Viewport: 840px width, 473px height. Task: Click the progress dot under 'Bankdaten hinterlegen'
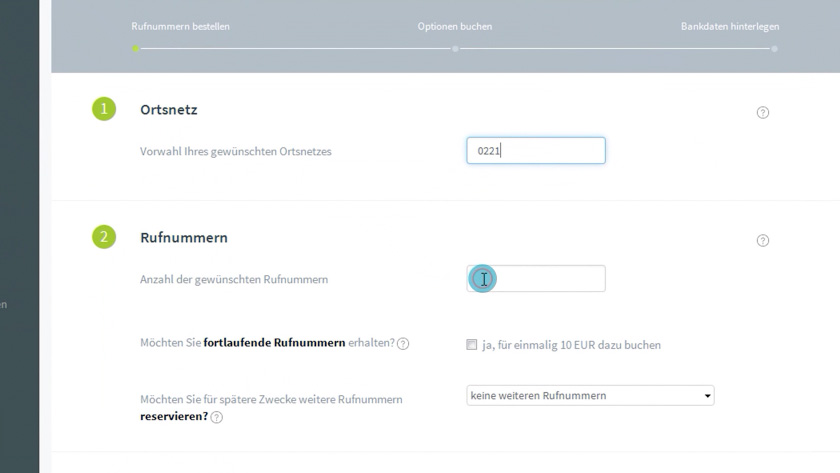[x=775, y=48]
